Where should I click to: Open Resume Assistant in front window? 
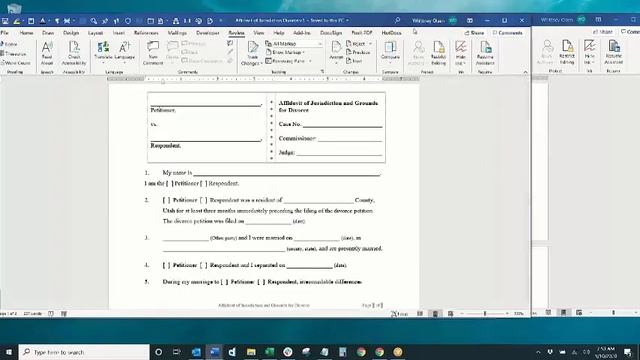point(485,53)
